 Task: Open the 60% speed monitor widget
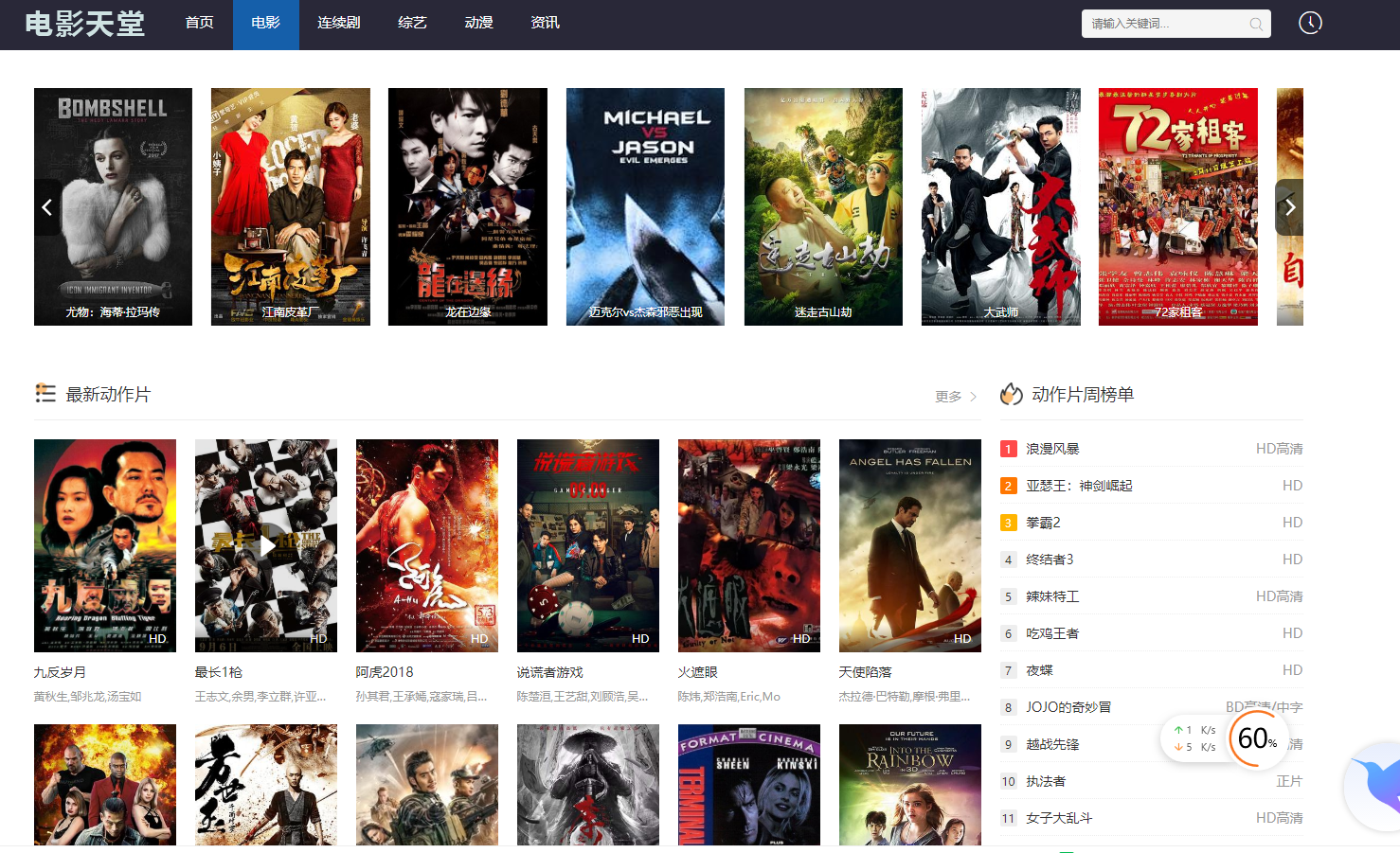pos(1257,738)
